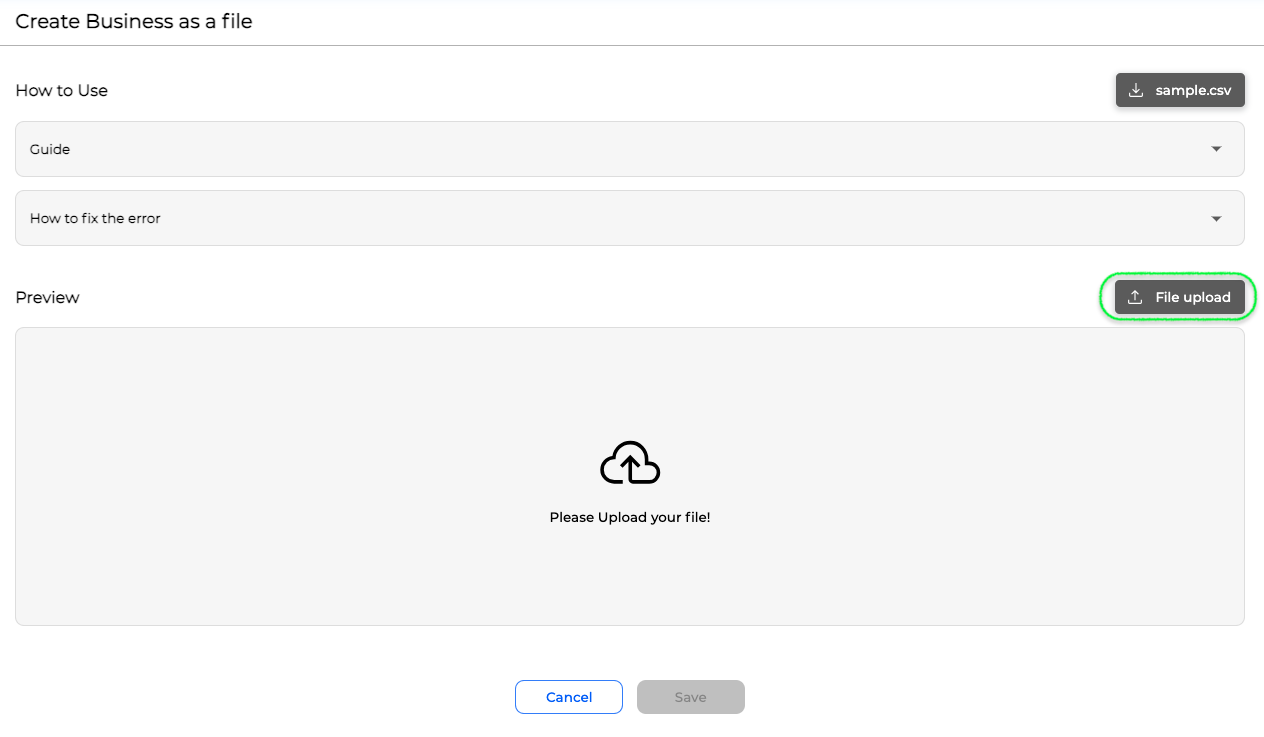Click the download icon beside sample.csv

point(1135,90)
